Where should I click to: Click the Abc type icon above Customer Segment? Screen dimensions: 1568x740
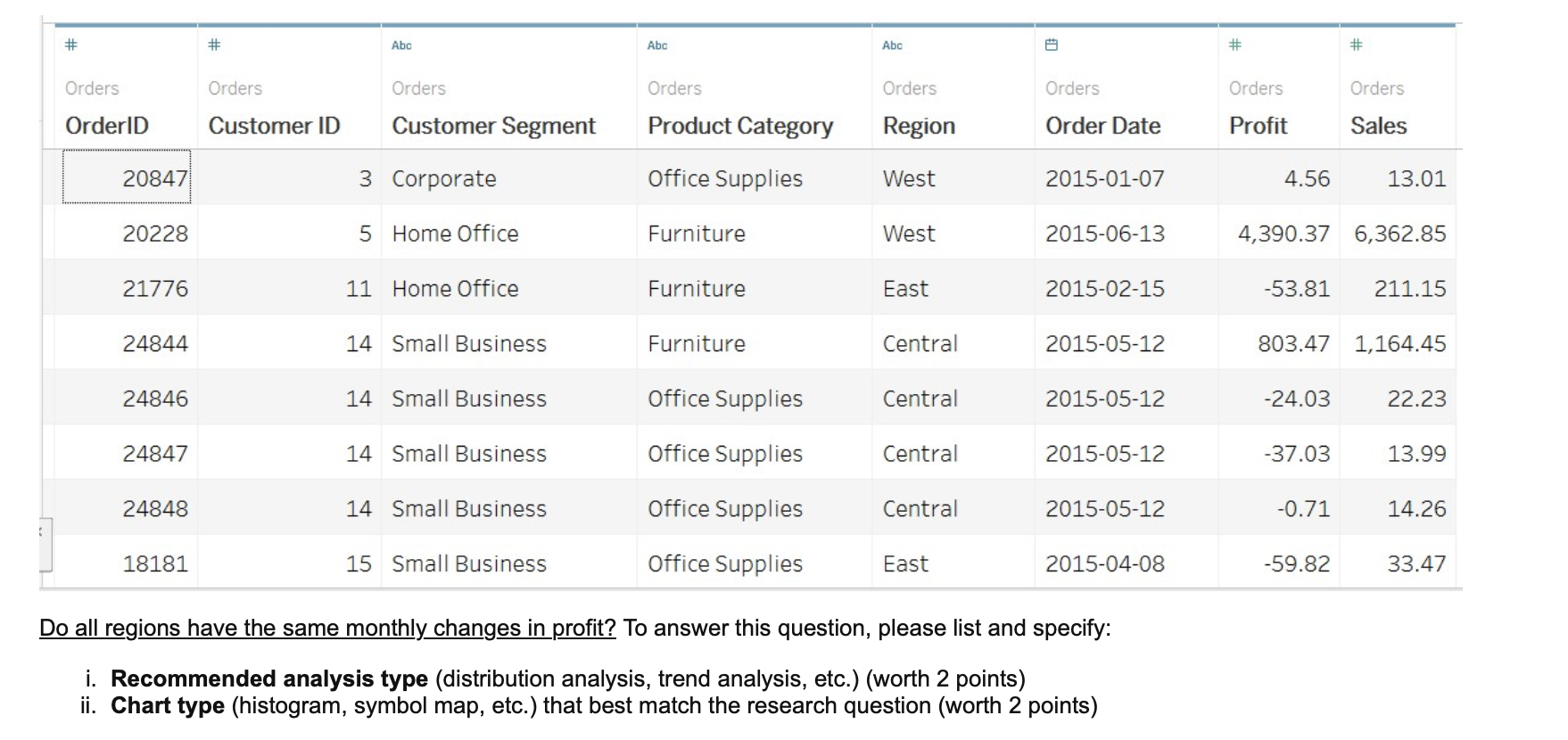pos(401,45)
